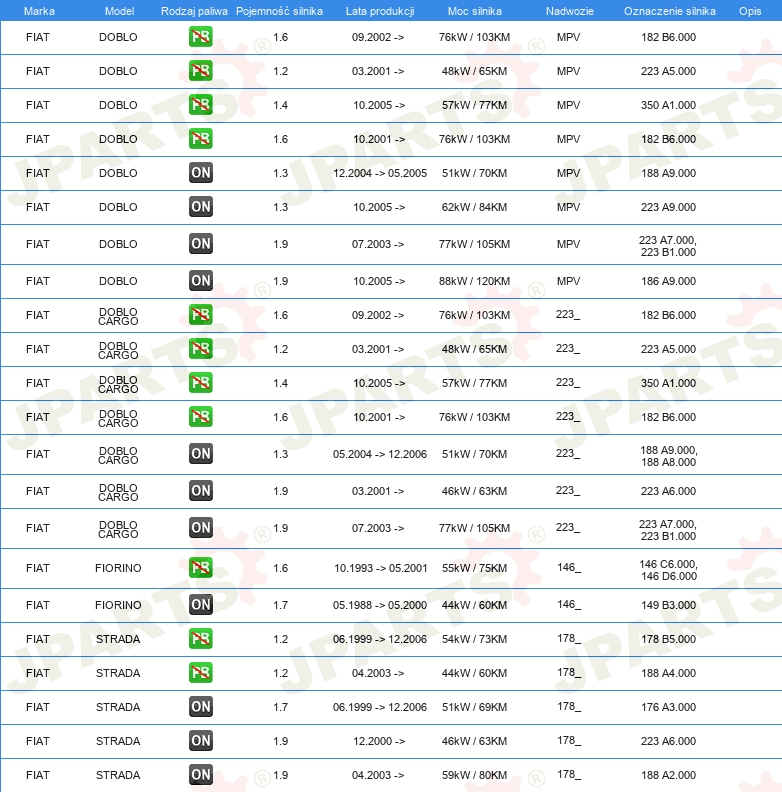The width and height of the screenshot is (782, 792).
Task: Click the Marka column header
Action: (39, 11)
